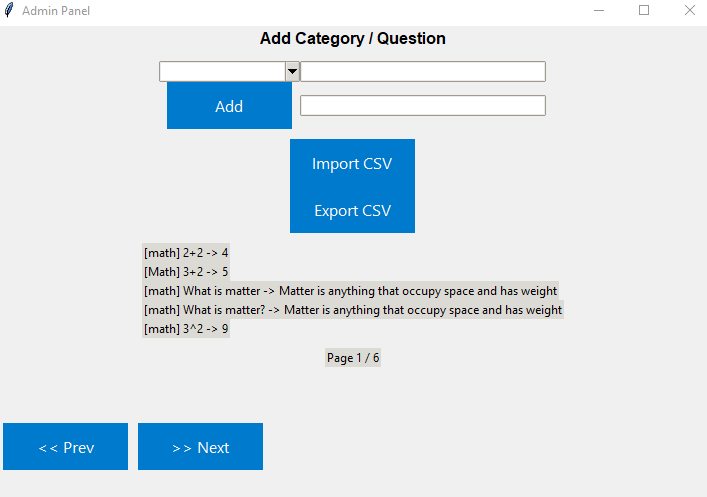Click inside the category combo box field
The width and height of the screenshot is (707, 497).
point(222,72)
